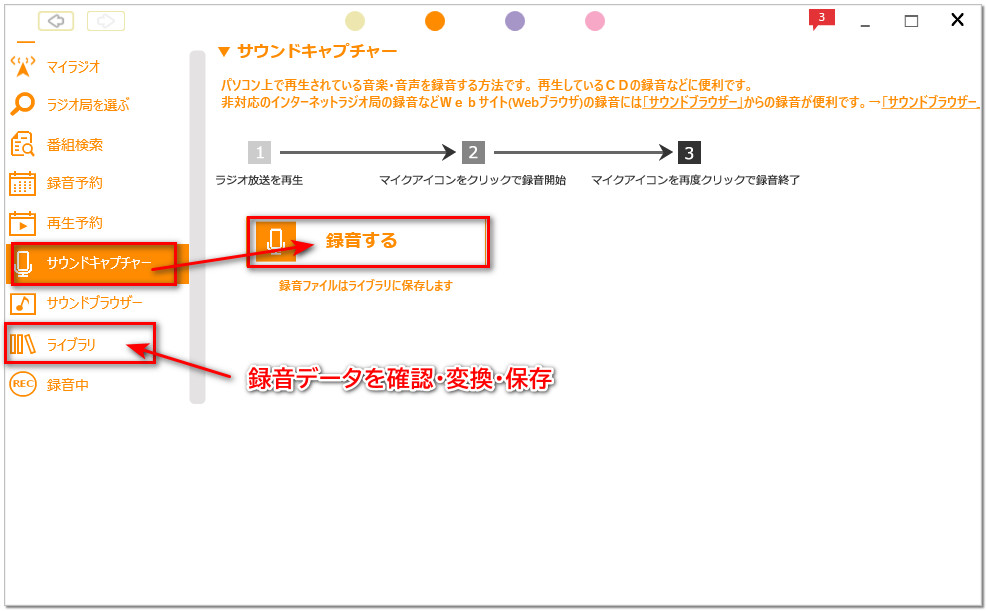Image resolution: width=987 pixels, height=611 pixels.
Task: Open サウンドブラウザー using the music note icon
Action: pos(25,302)
